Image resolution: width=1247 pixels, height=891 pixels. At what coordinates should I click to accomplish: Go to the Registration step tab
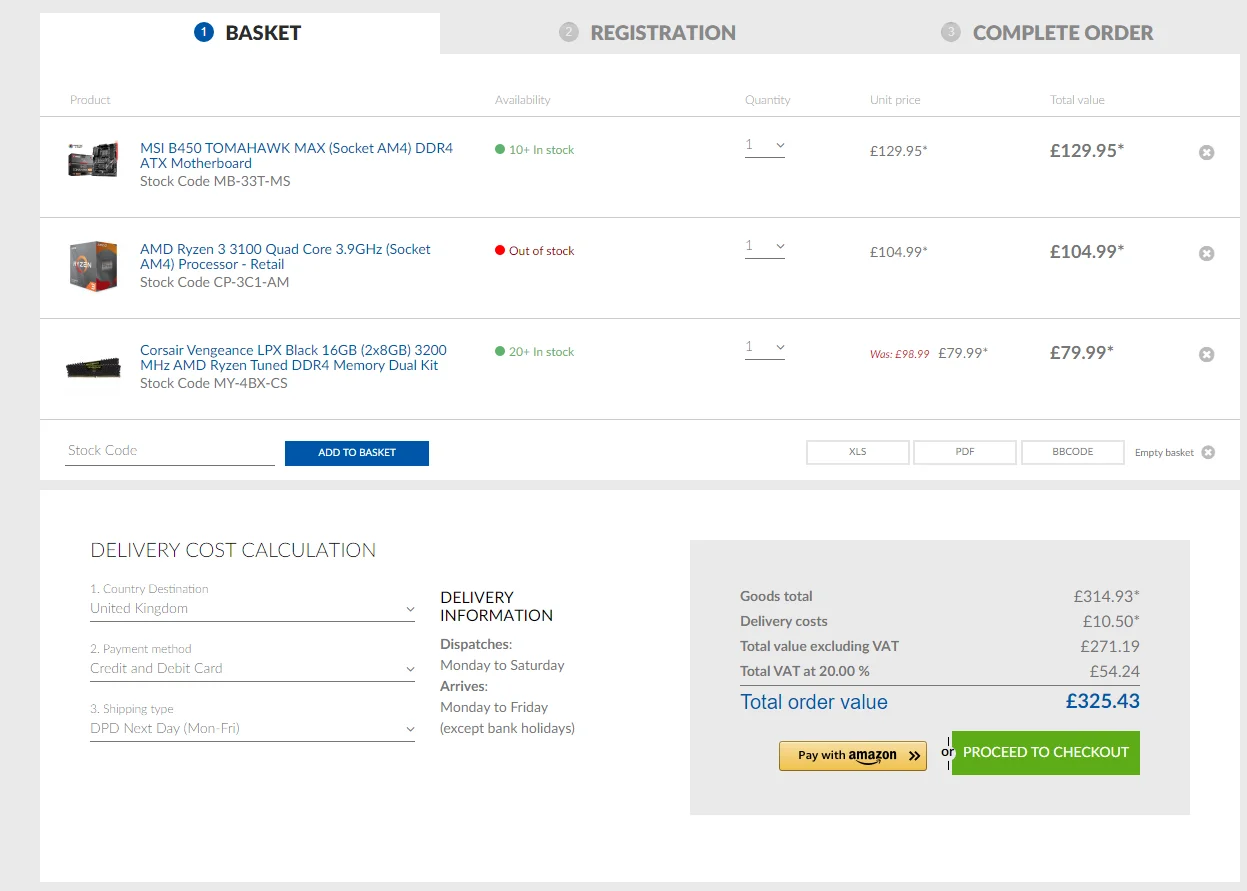tap(648, 33)
